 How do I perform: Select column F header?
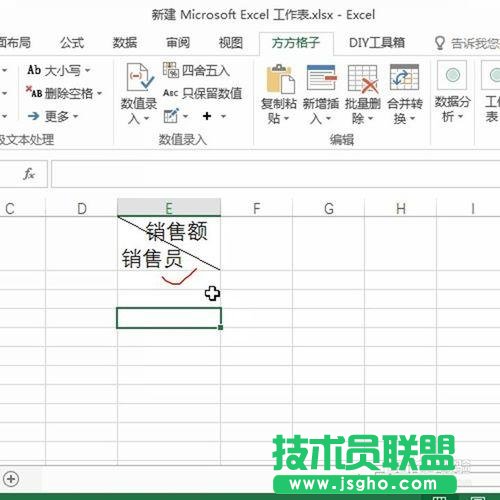[256, 208]
